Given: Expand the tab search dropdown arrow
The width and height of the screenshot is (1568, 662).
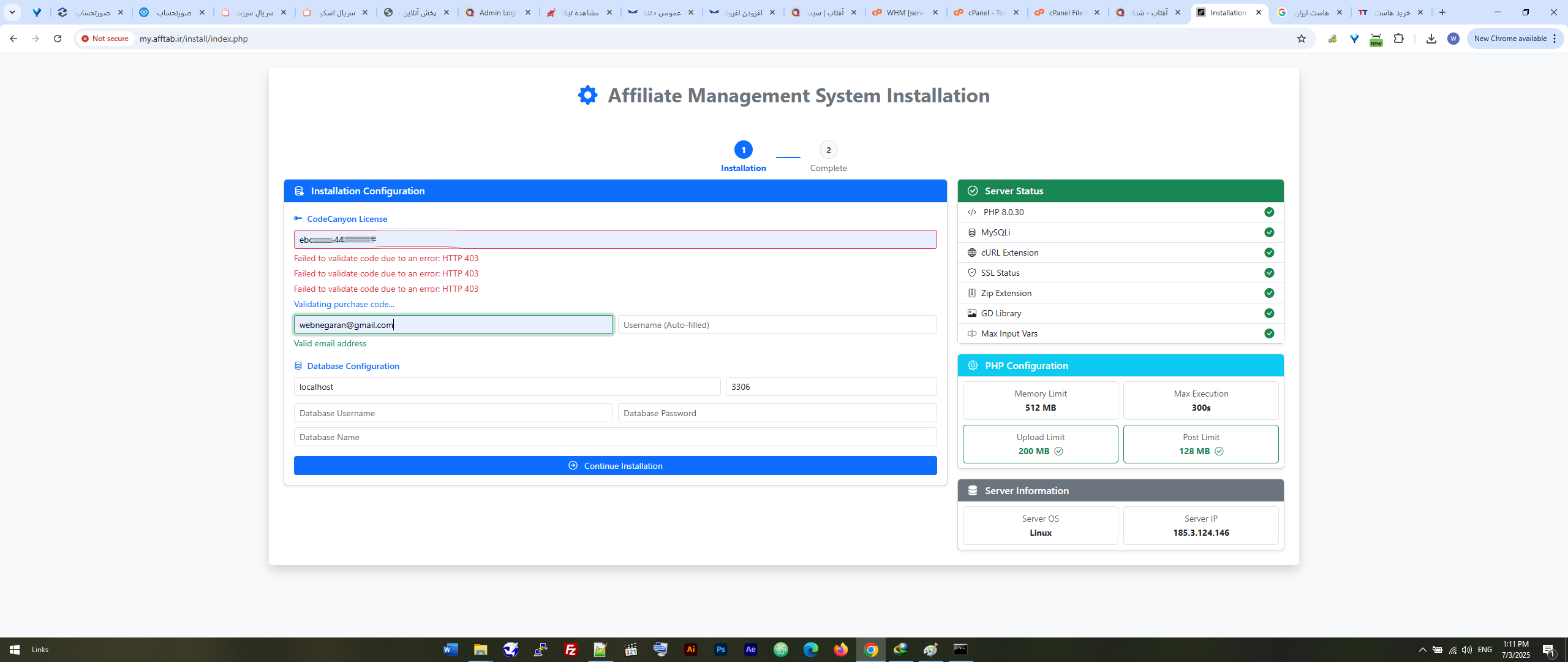Looking at the screenshot, I should coord(12,12).
